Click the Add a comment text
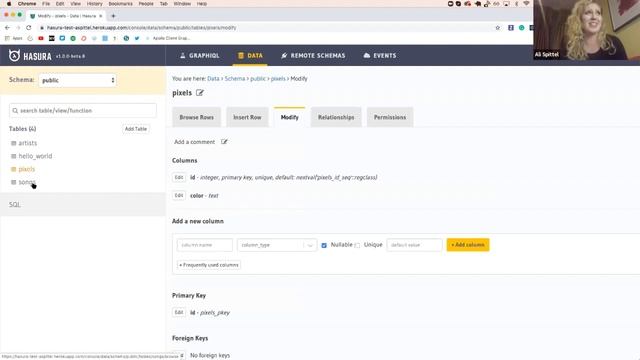The height and width of the screenshot is (360, 640). [194, 142]
